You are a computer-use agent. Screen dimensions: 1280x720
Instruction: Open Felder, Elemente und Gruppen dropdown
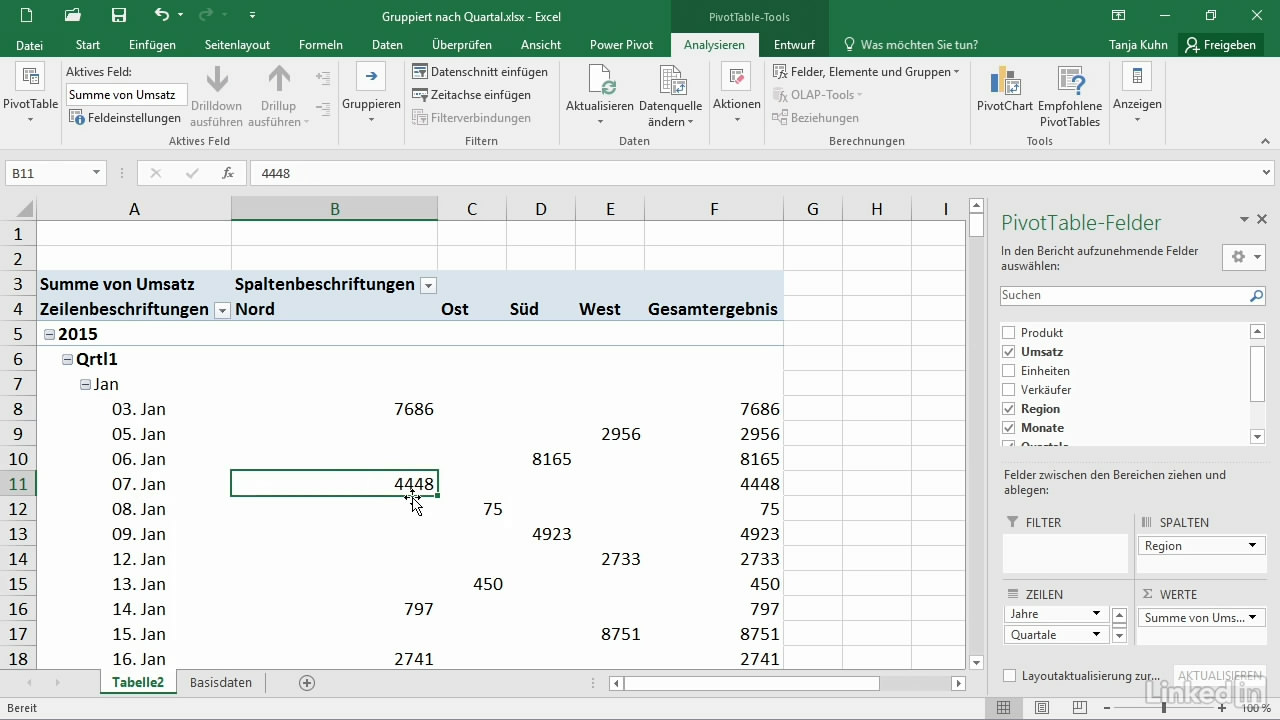(866, 72)
